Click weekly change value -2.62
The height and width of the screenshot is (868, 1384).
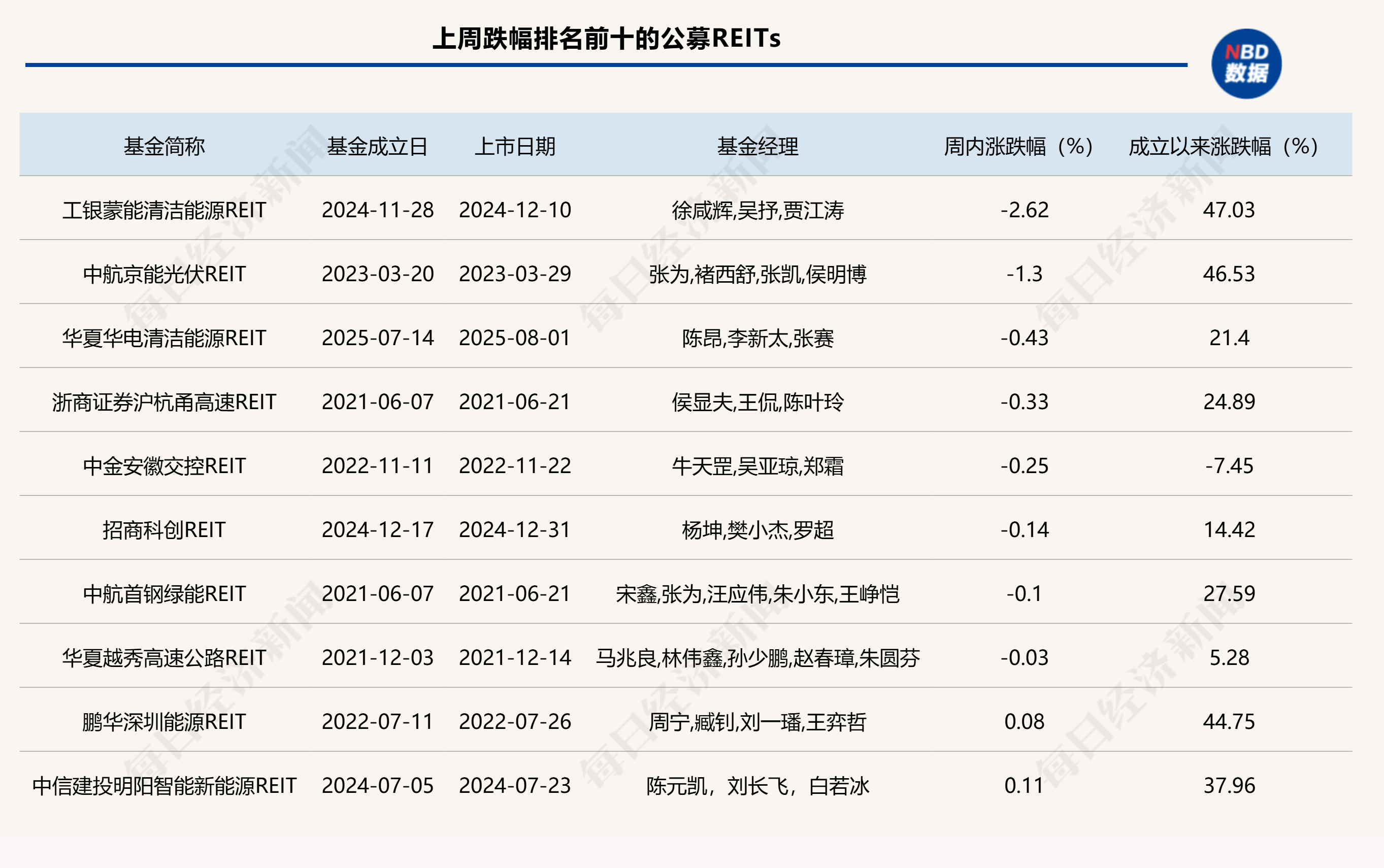coord(1024,210)
